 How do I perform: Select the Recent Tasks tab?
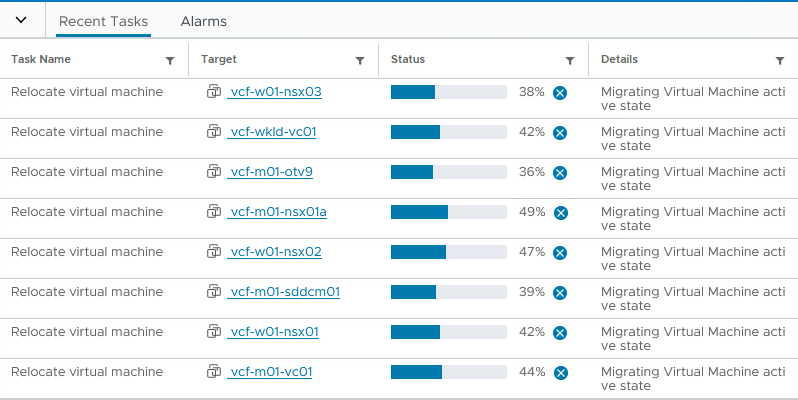(104, 21)
